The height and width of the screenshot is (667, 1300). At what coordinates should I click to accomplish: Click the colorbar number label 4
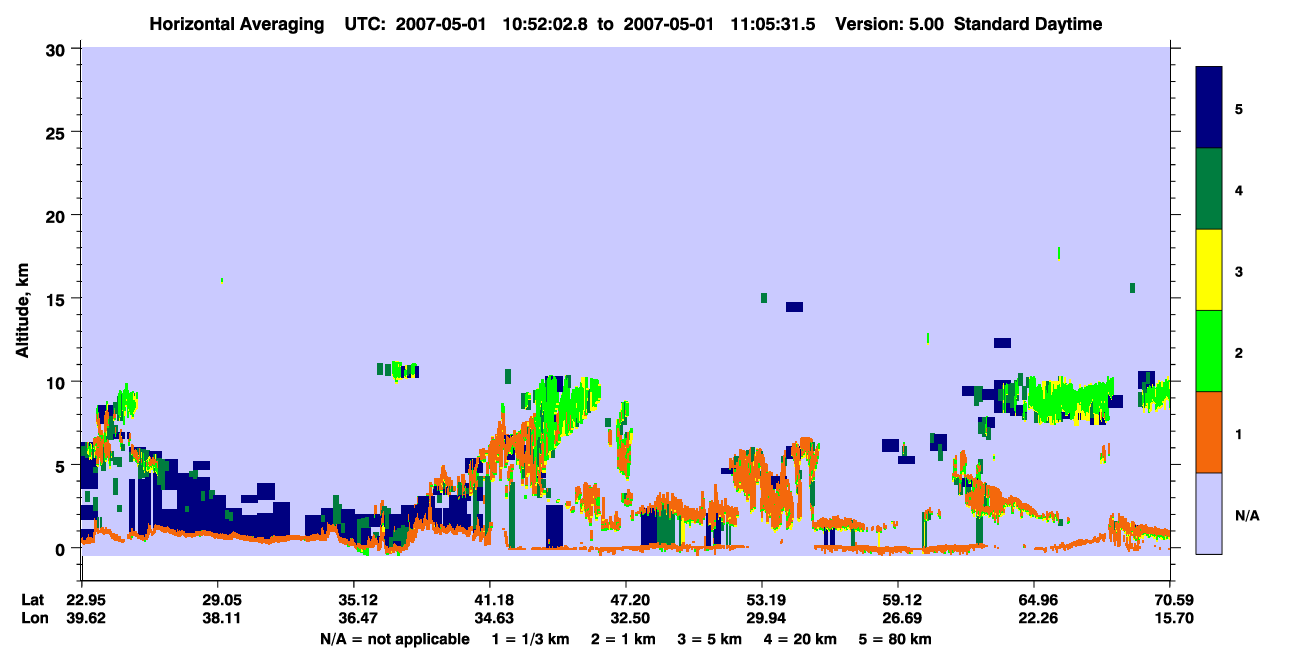1238,189
